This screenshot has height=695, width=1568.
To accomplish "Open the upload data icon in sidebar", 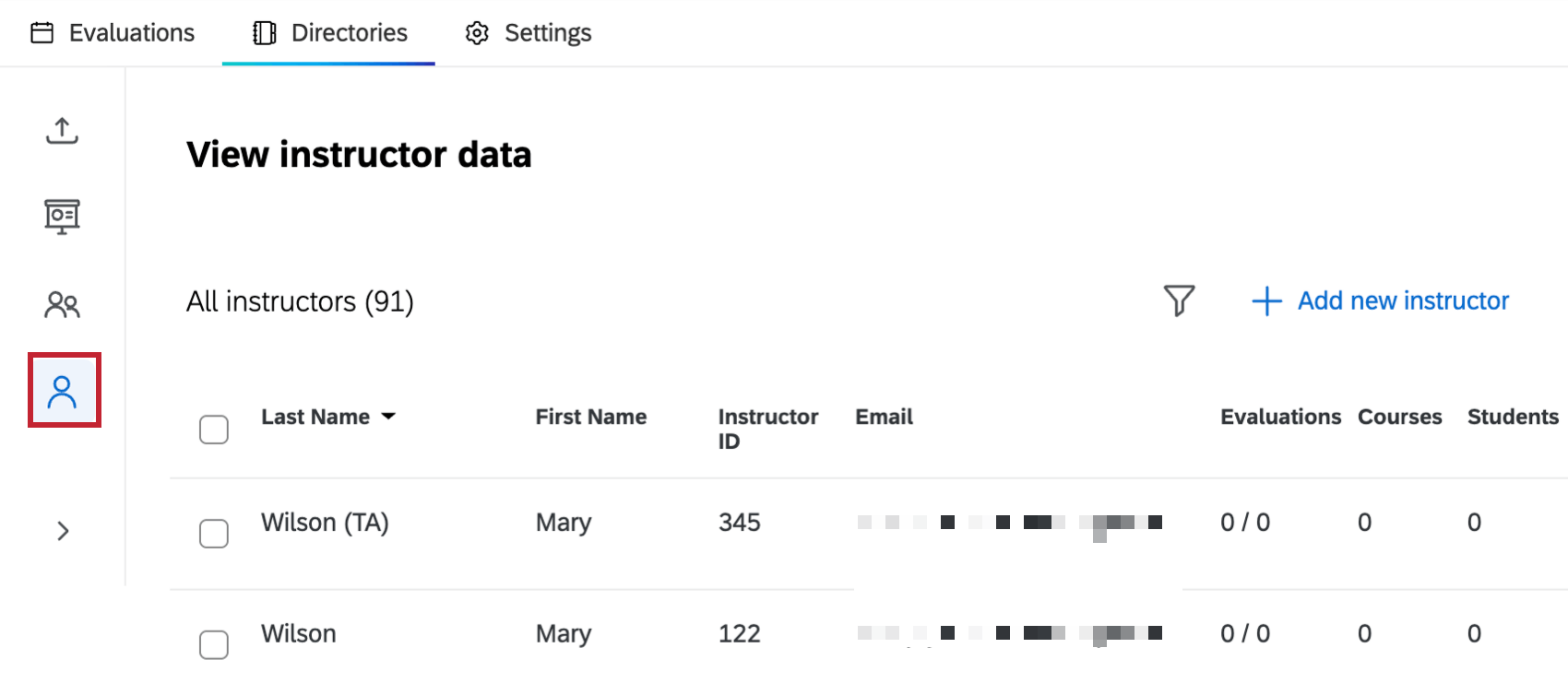I will tap(62, 130).
